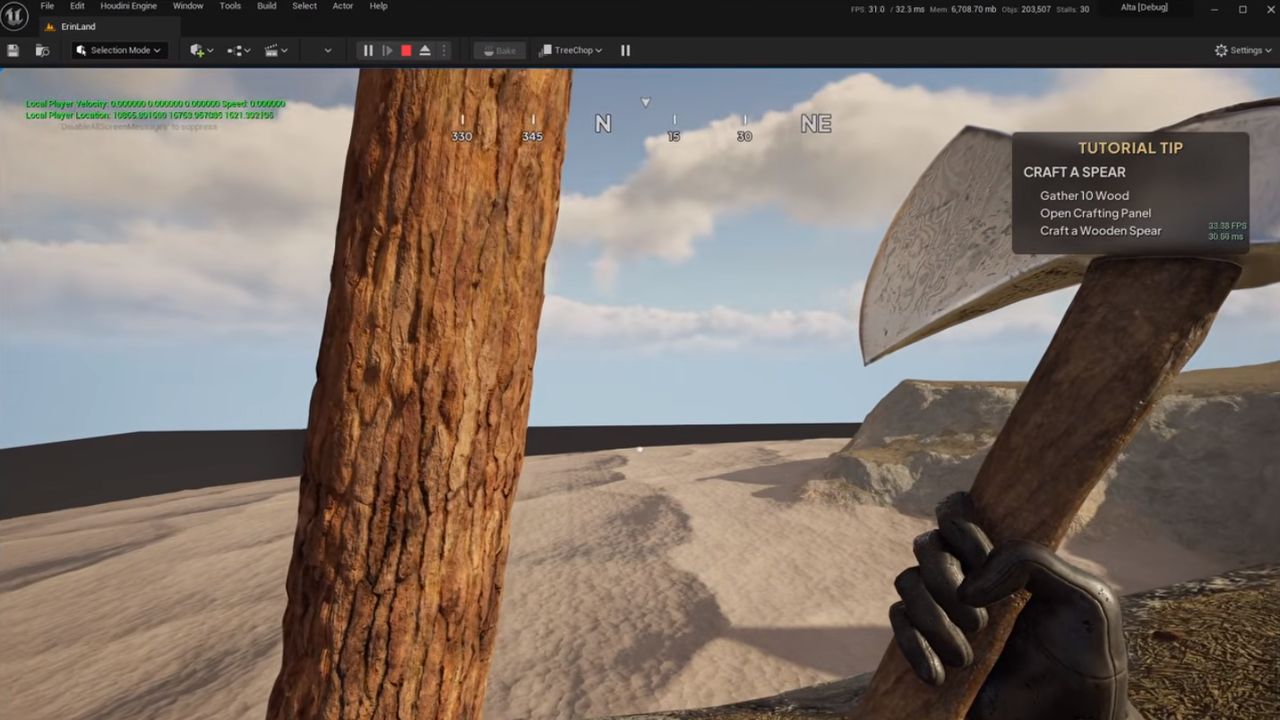The width and height of the screenshot is (1280, 720).
Task: Click the frame skip button
Action: click(387, 50)
